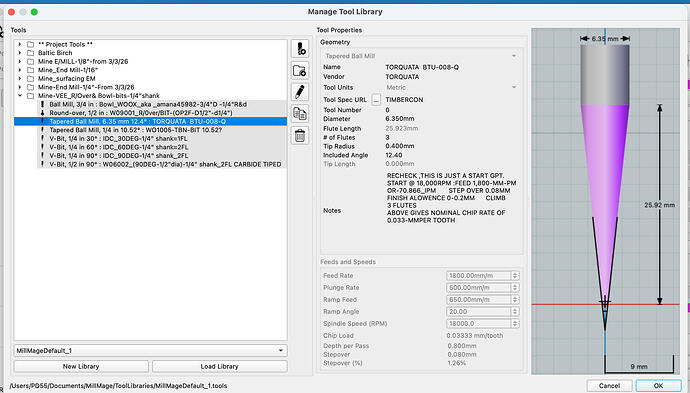690x393 pixels.
Task: Click the OK button
Action: [x=658, y=386]
